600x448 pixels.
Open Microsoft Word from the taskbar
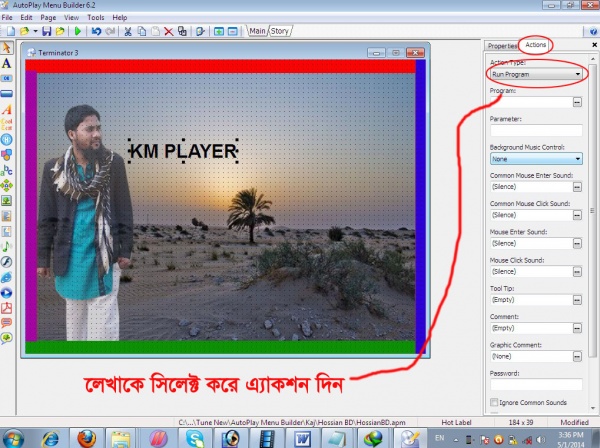click(302, 438)
